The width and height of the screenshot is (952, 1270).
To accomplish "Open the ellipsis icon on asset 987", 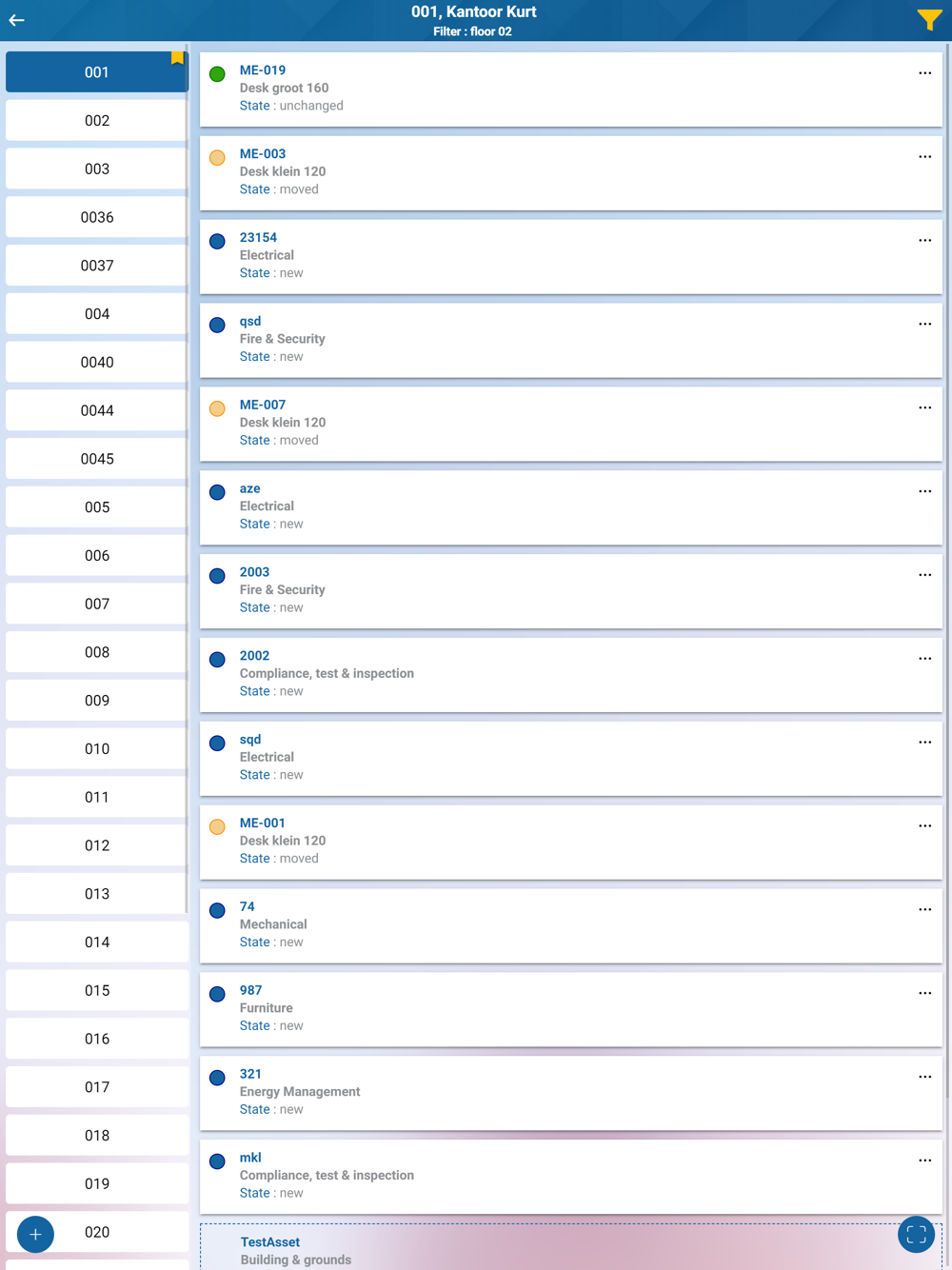I will pos(924,994).
